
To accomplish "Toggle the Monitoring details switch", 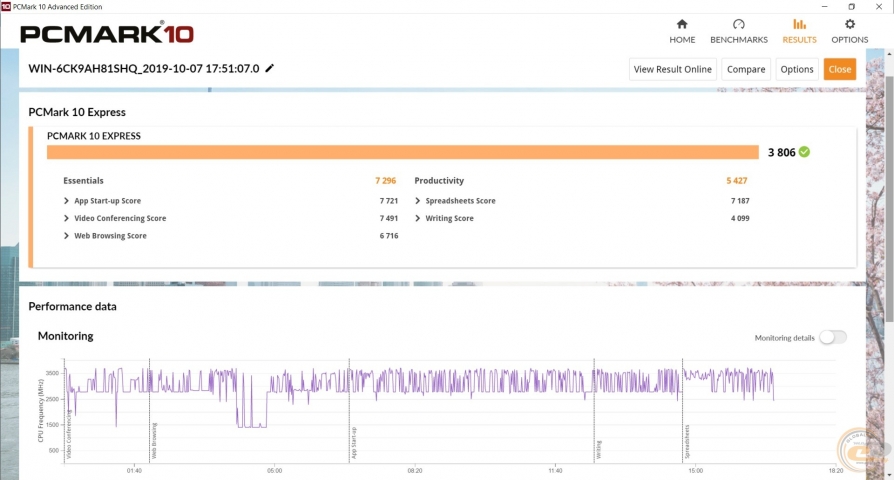I will pos(833,337).
